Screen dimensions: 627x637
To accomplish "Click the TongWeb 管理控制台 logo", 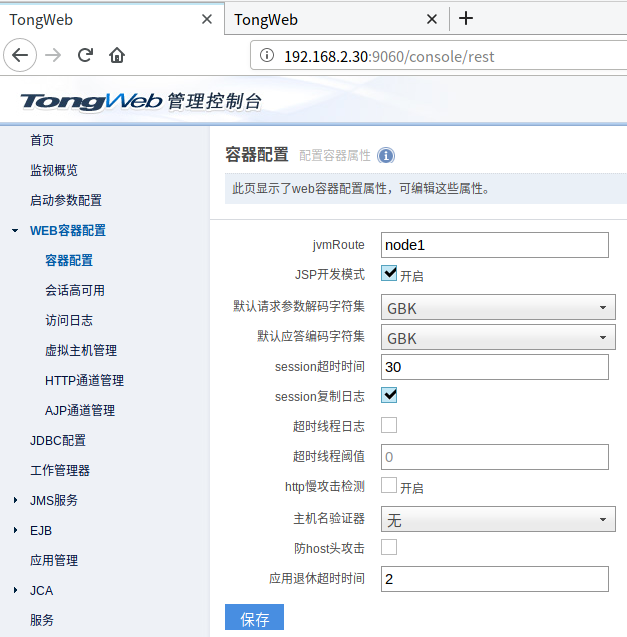I will (x=141, y=101).
